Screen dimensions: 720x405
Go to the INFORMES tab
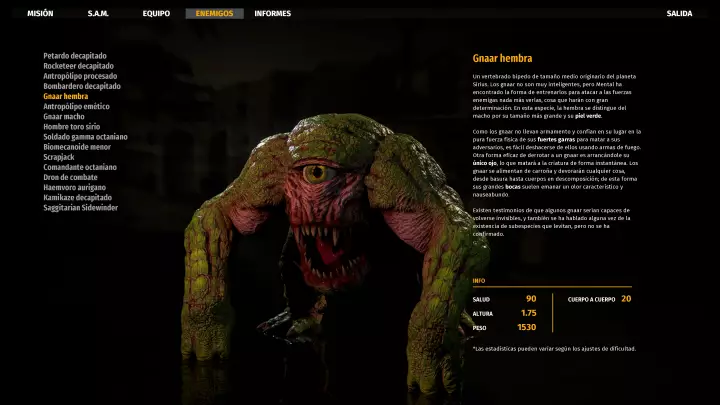coord(273,14)
